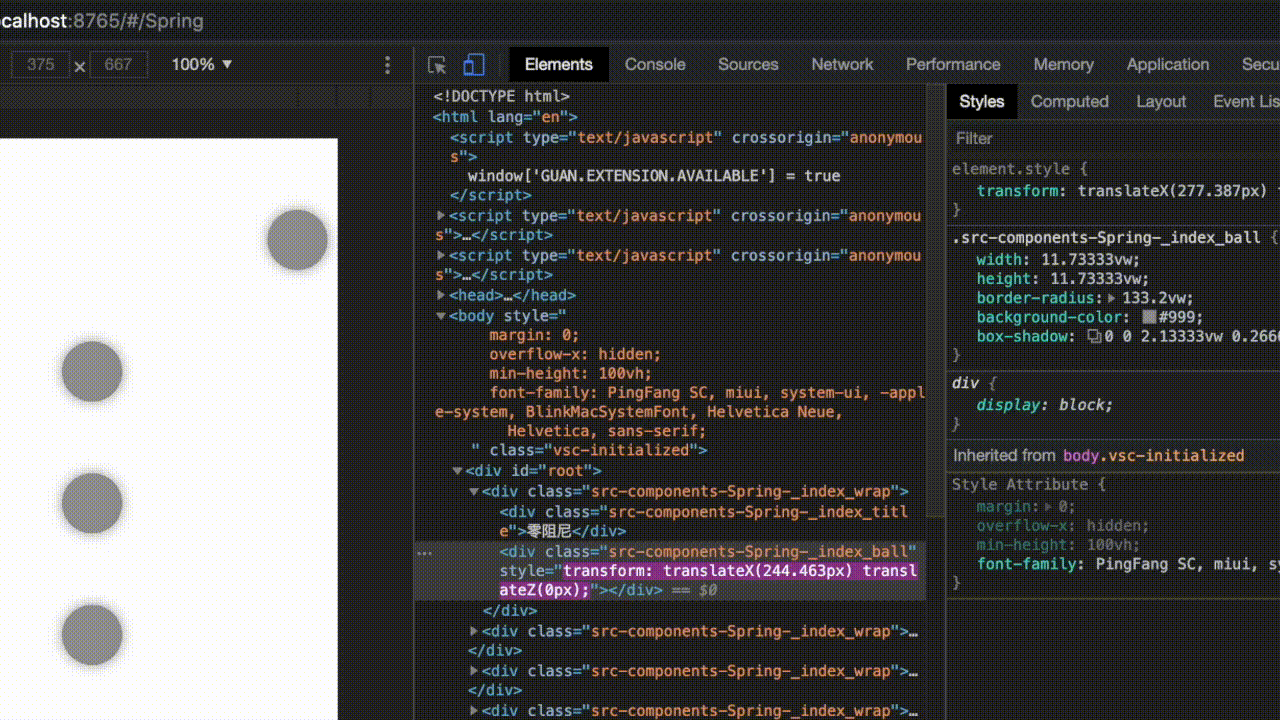Viewport: 1280px width, 720px height.
Task: Expand the second script element with triangle
Action: [x=441, y=216]
